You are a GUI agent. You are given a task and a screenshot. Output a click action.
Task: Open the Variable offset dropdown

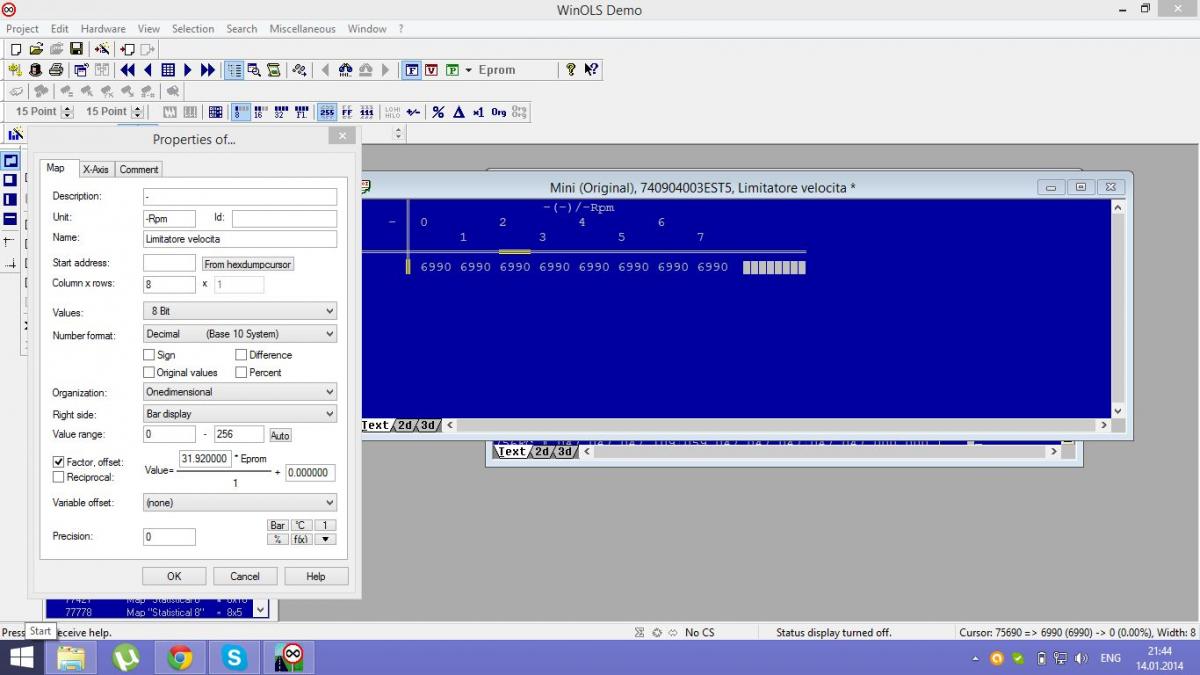coord(240,503)
